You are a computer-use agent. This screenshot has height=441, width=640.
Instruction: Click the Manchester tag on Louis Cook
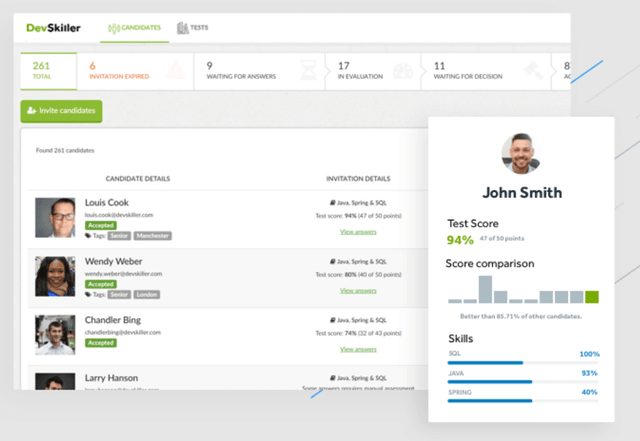point(152,236)
